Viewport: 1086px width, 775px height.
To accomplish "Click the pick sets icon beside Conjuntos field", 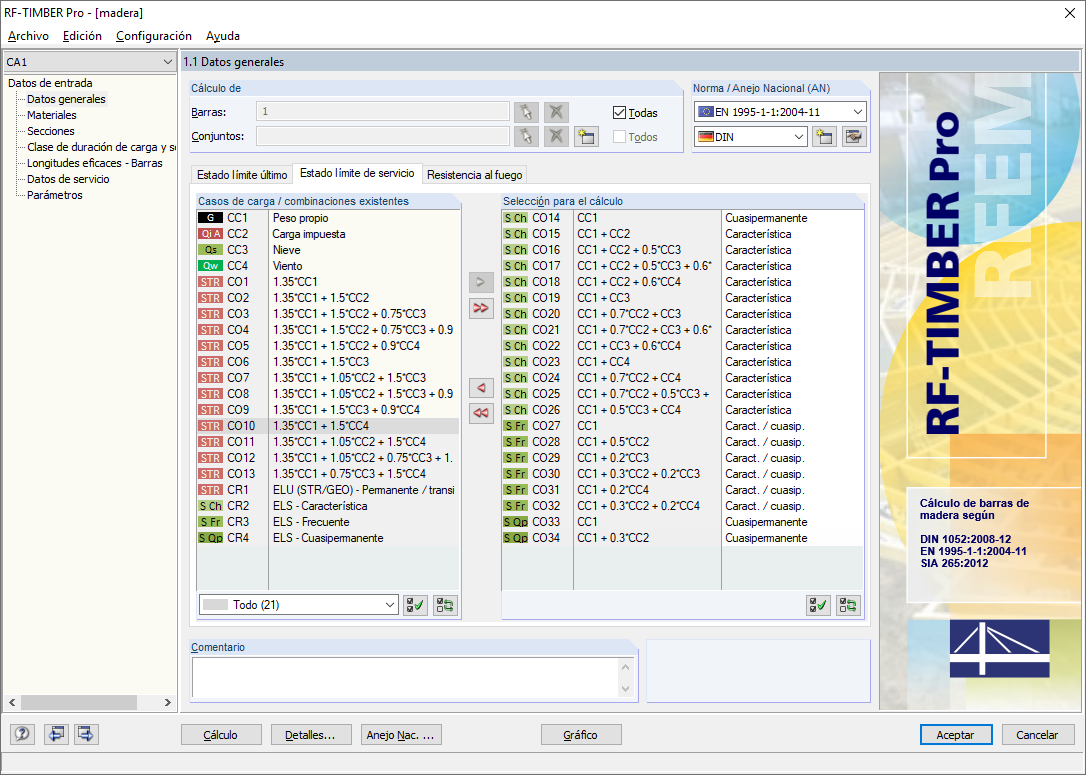I will (x=526, y=136).
